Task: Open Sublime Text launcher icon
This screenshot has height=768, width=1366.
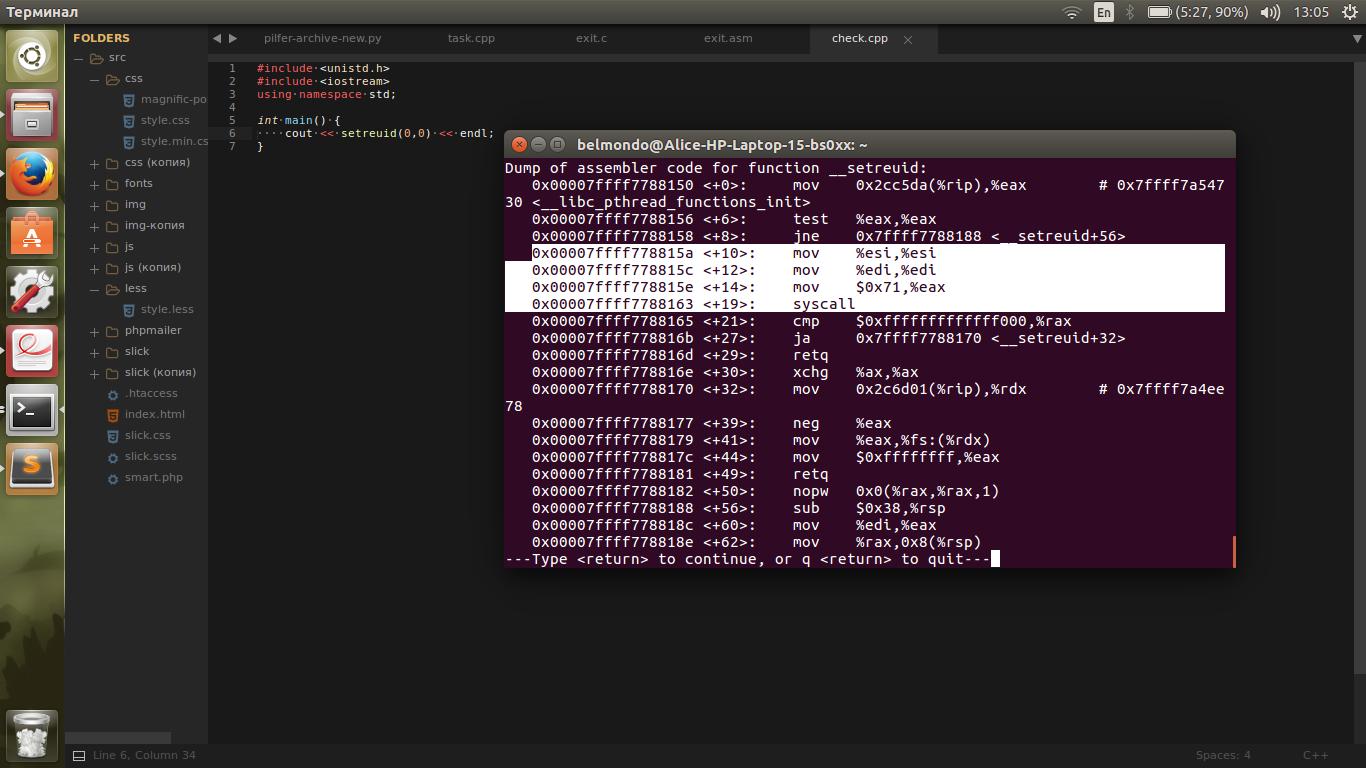Action: click(32, 469)
